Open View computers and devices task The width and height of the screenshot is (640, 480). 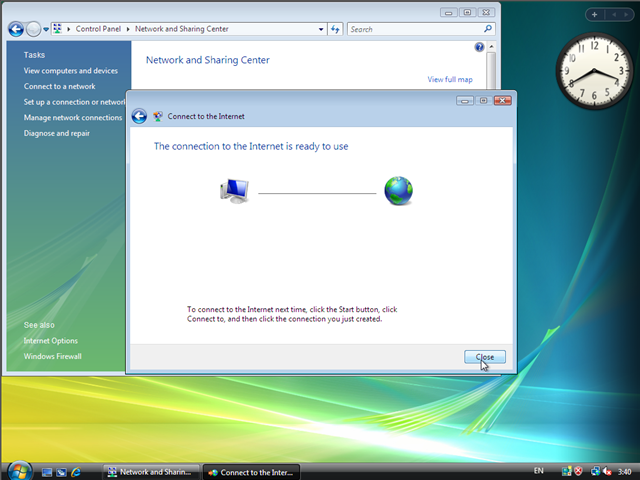(x=71, y=71)
